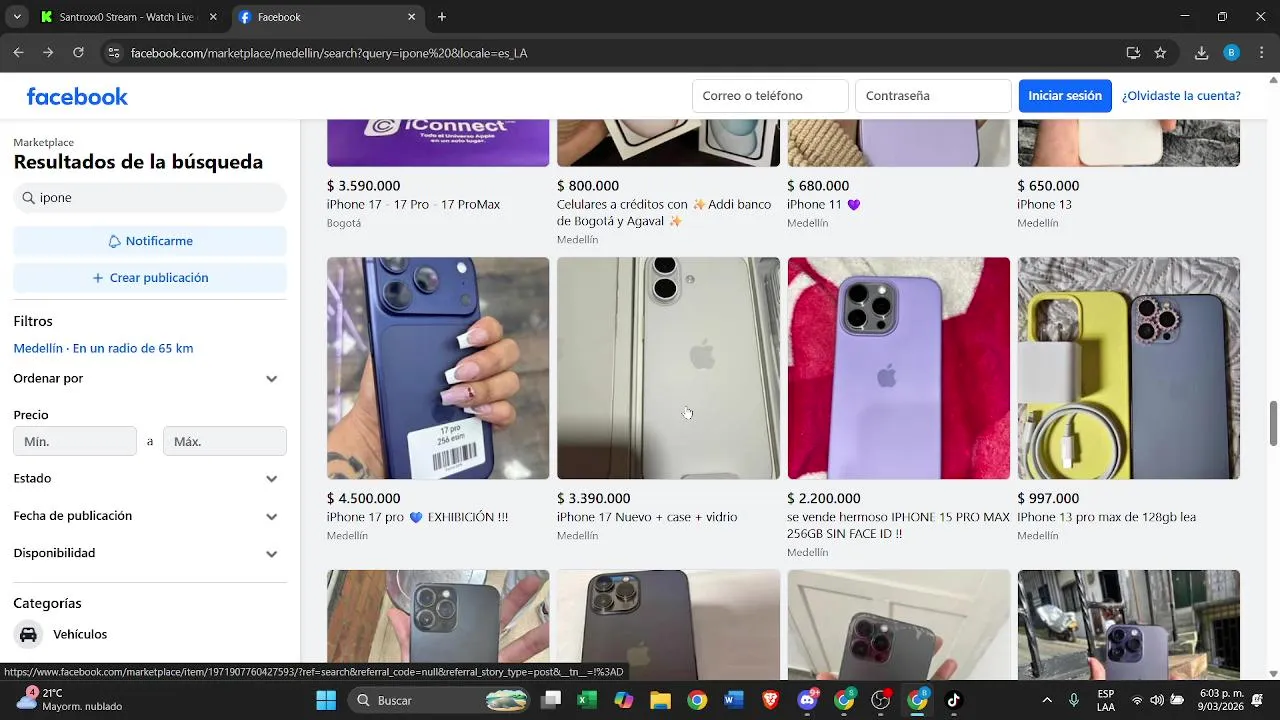
Task: Open the browser downloads icon
Action: click(1201, 53)
